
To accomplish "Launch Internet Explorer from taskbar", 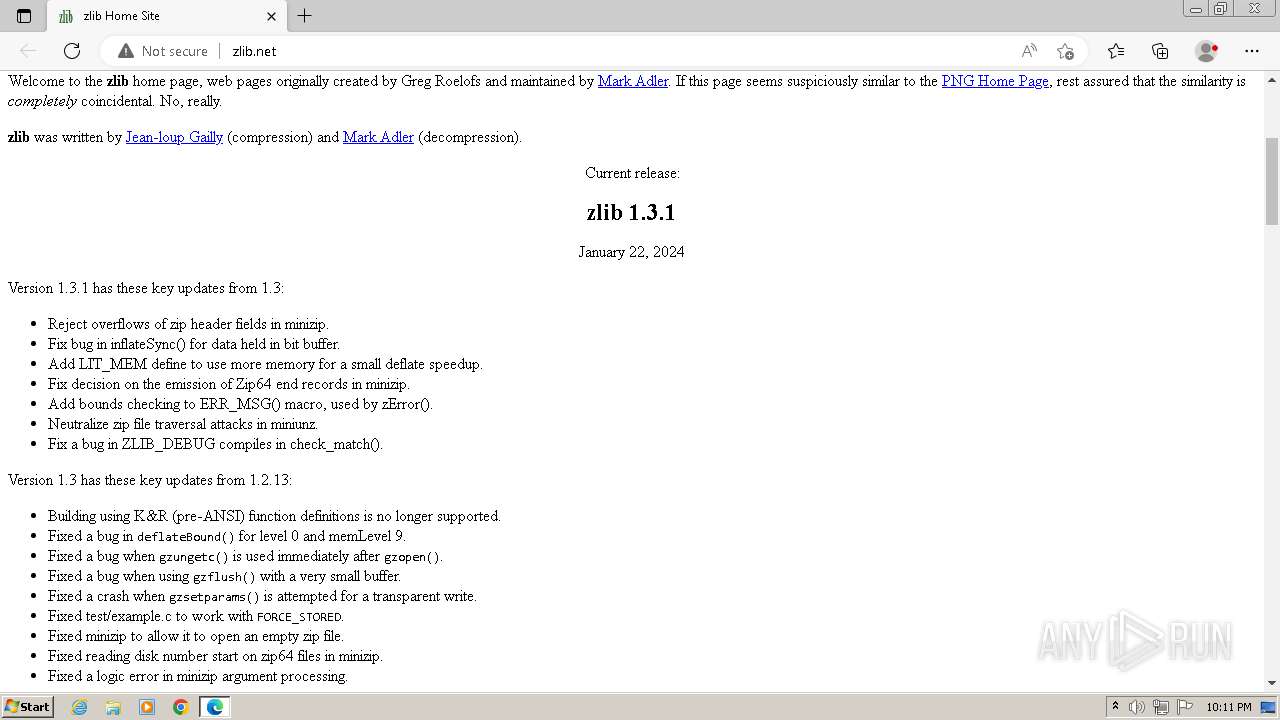I will point(80,707).
